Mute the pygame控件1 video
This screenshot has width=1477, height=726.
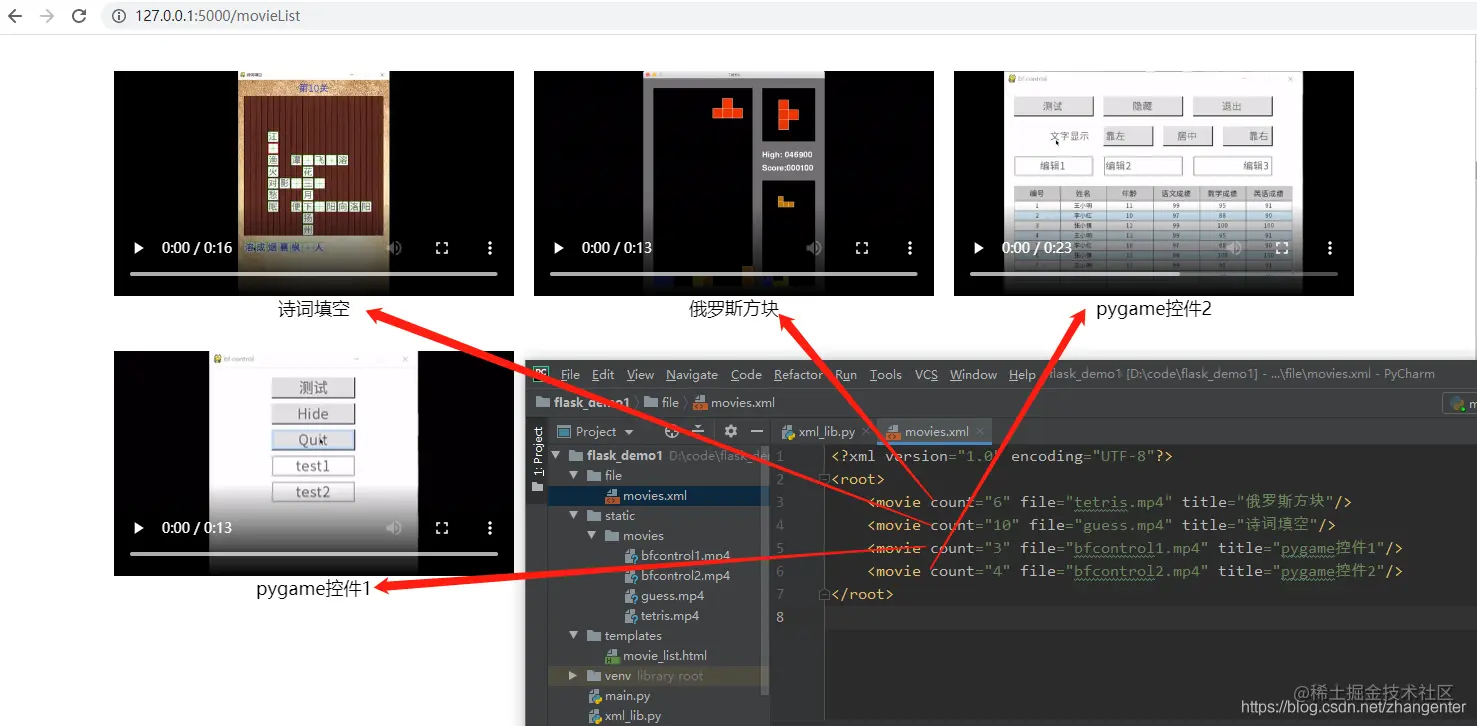pyautogui.click(x=394, y=528)
